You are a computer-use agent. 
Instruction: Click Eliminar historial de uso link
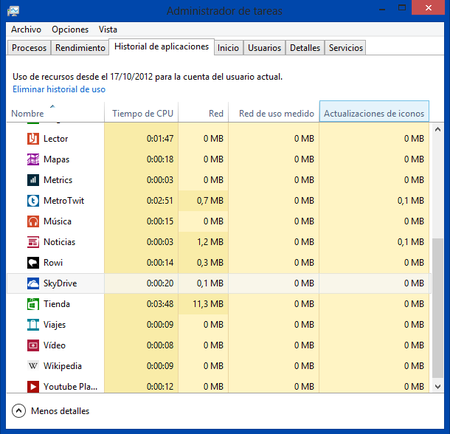point(59,89)
